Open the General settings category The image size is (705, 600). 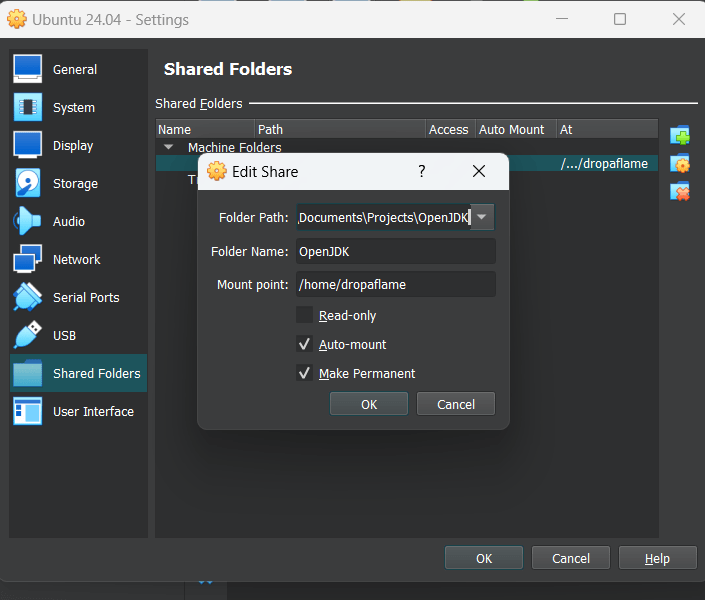point(78,69)
